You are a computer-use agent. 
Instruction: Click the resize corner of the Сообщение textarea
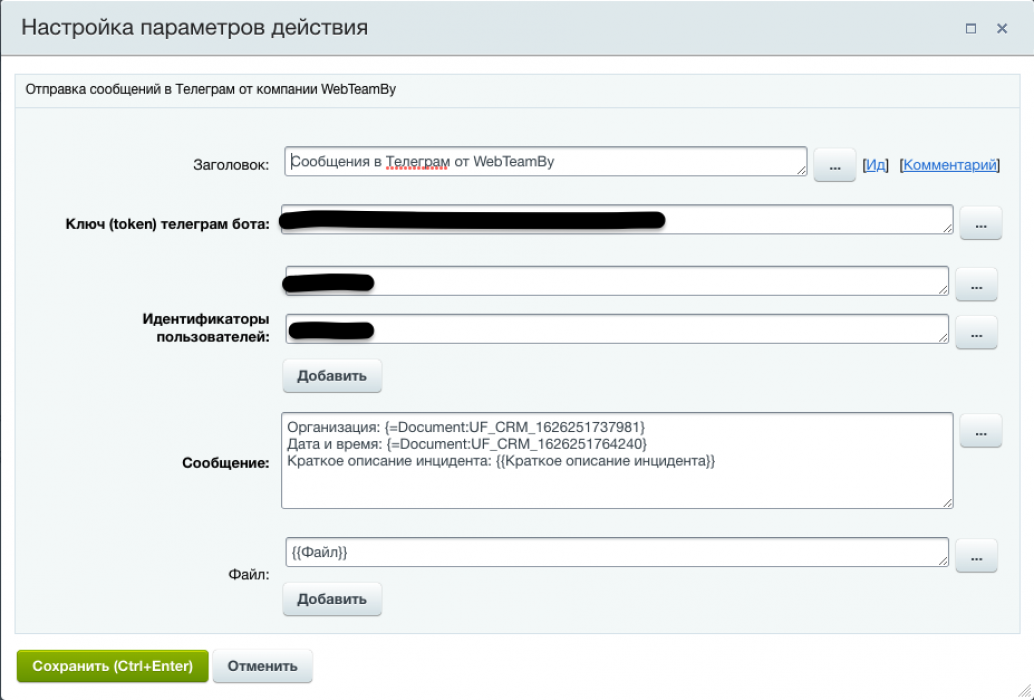coord(948,503)
